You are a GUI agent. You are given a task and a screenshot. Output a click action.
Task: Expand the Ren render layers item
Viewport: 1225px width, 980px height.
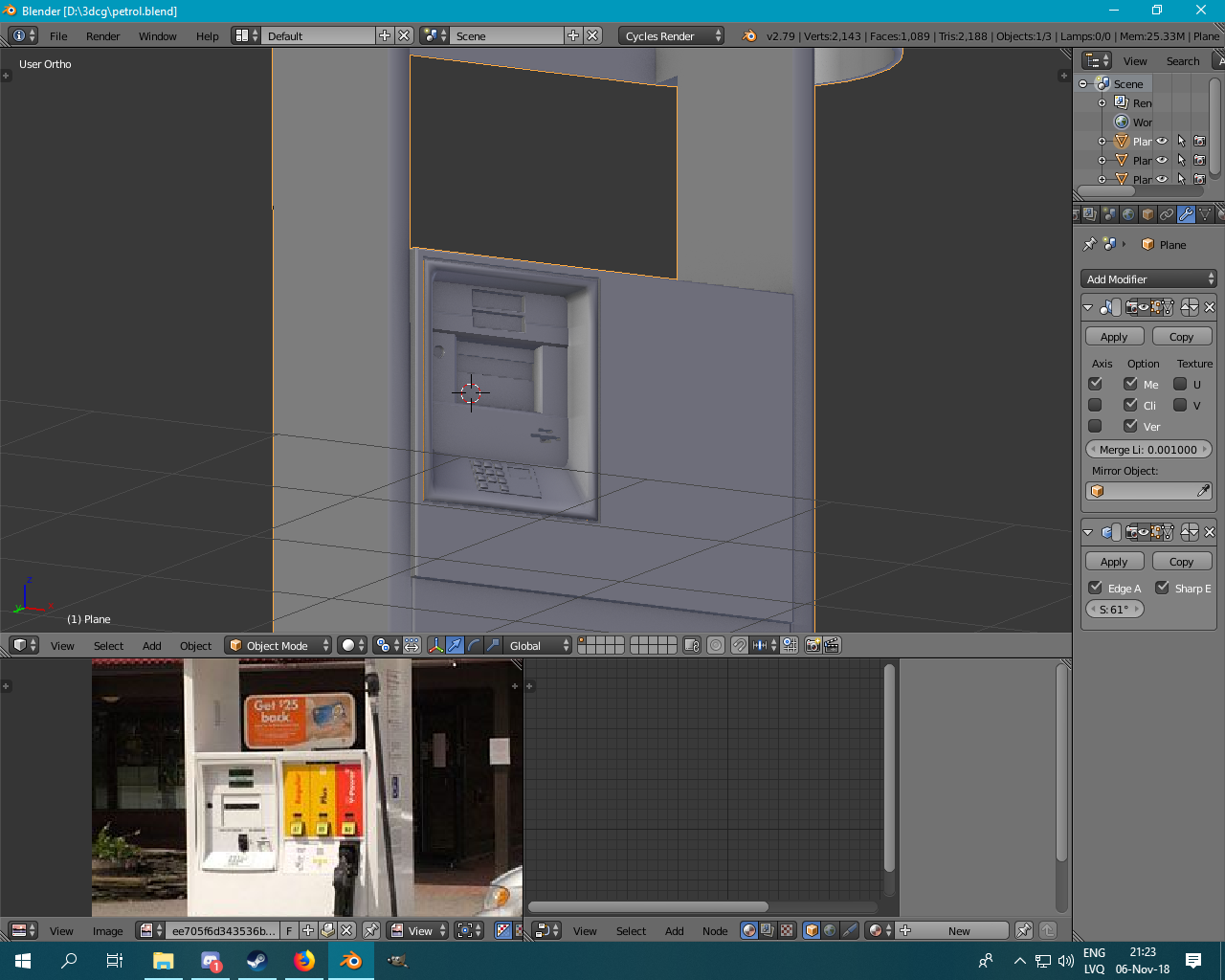click(x=1102, y=103)
